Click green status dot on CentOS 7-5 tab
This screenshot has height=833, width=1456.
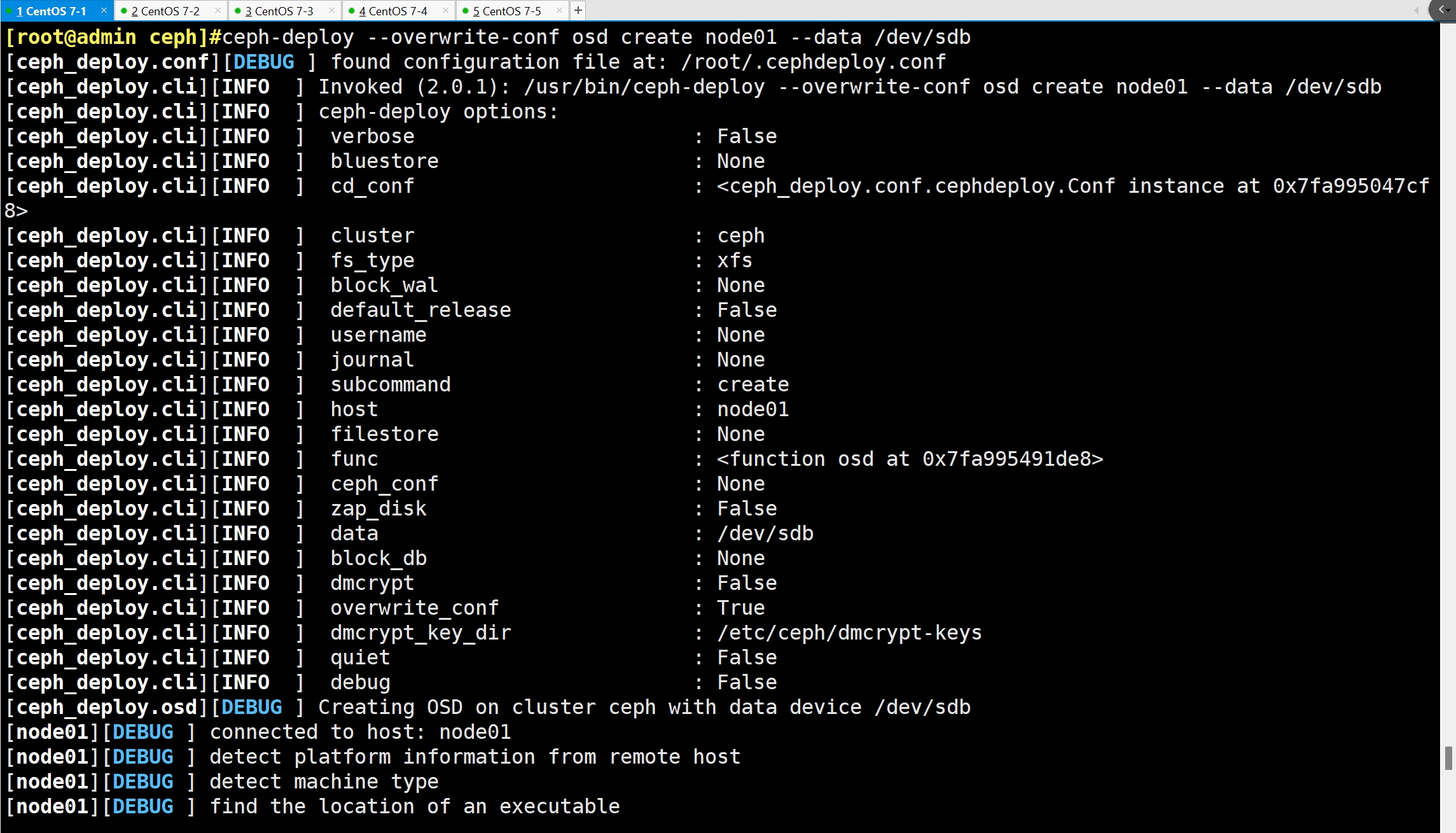point(466,11)
